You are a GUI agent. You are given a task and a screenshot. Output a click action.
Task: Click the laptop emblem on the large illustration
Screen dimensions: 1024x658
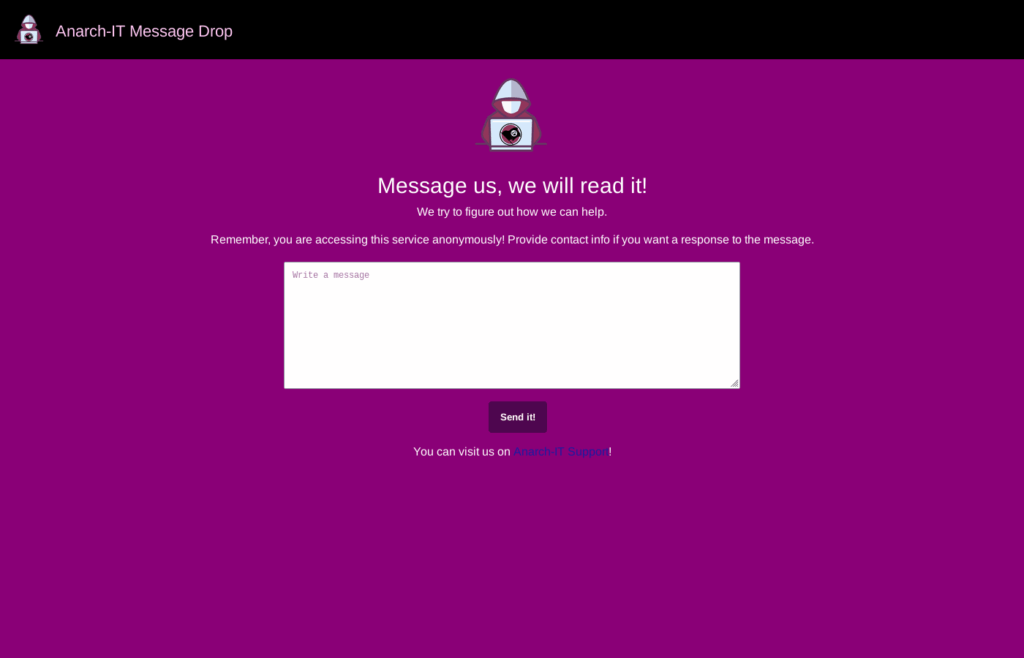511,134
